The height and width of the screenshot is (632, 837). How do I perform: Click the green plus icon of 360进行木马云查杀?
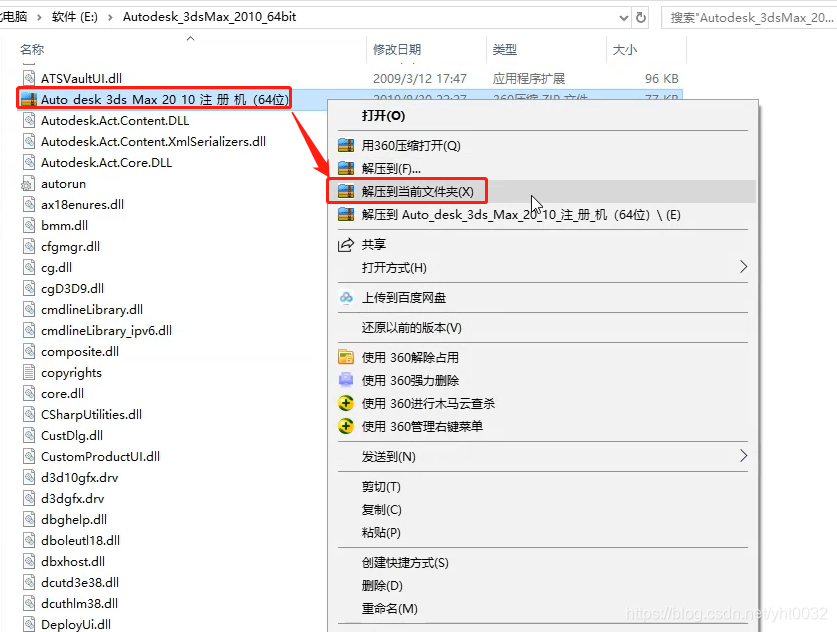(x=346, y=403)
